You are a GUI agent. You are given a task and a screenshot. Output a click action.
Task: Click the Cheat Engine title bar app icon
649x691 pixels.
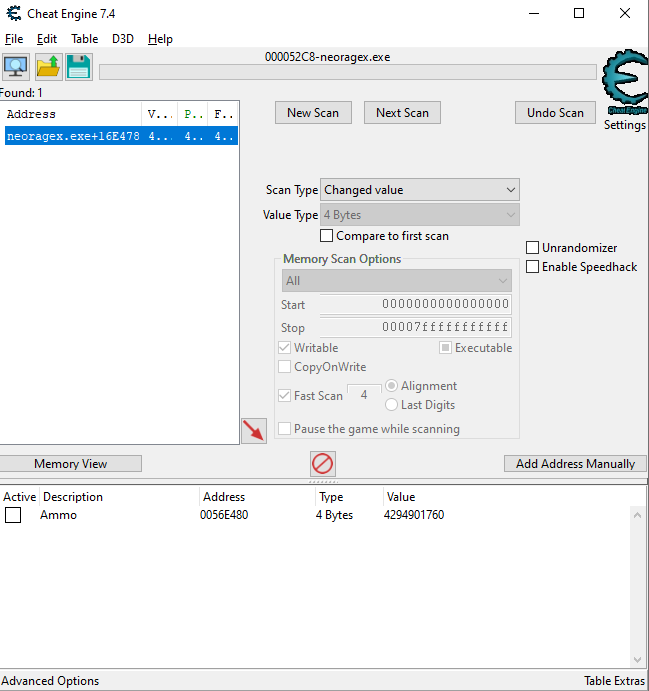(14, 13)
